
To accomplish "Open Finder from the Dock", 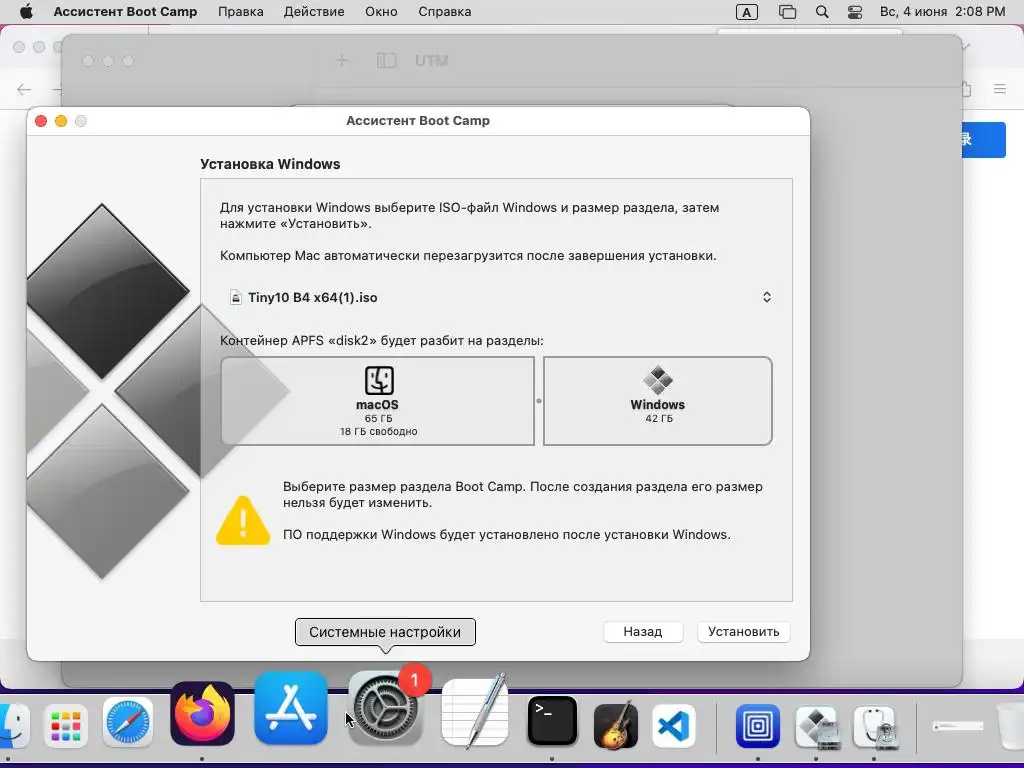I will 13,724.
